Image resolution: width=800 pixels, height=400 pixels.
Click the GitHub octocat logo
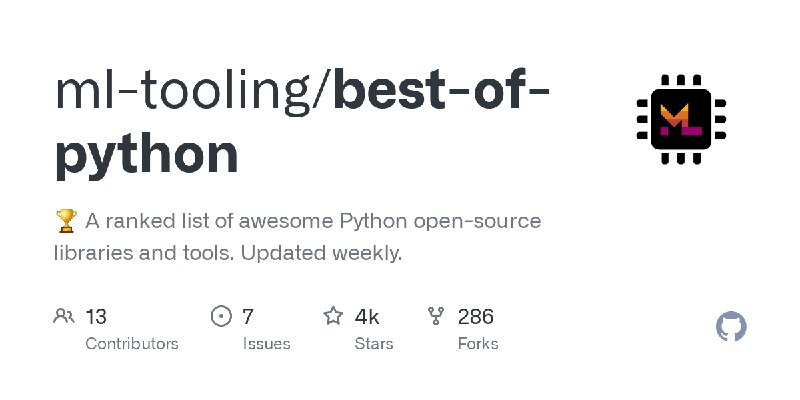pos(731,327)
